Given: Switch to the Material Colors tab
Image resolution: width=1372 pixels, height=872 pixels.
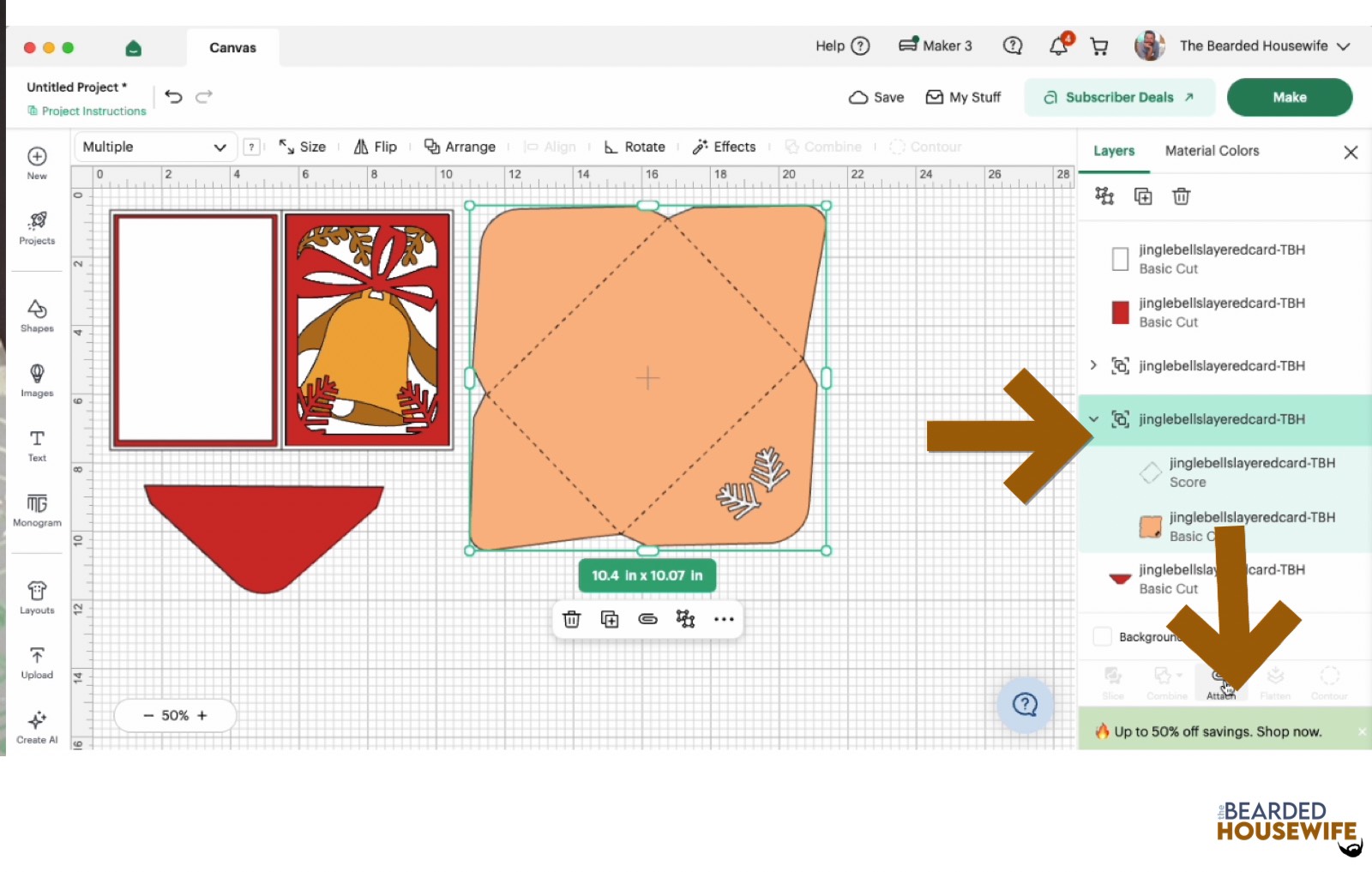Looking at the screenshot, I should click(x=1212, y=151).
